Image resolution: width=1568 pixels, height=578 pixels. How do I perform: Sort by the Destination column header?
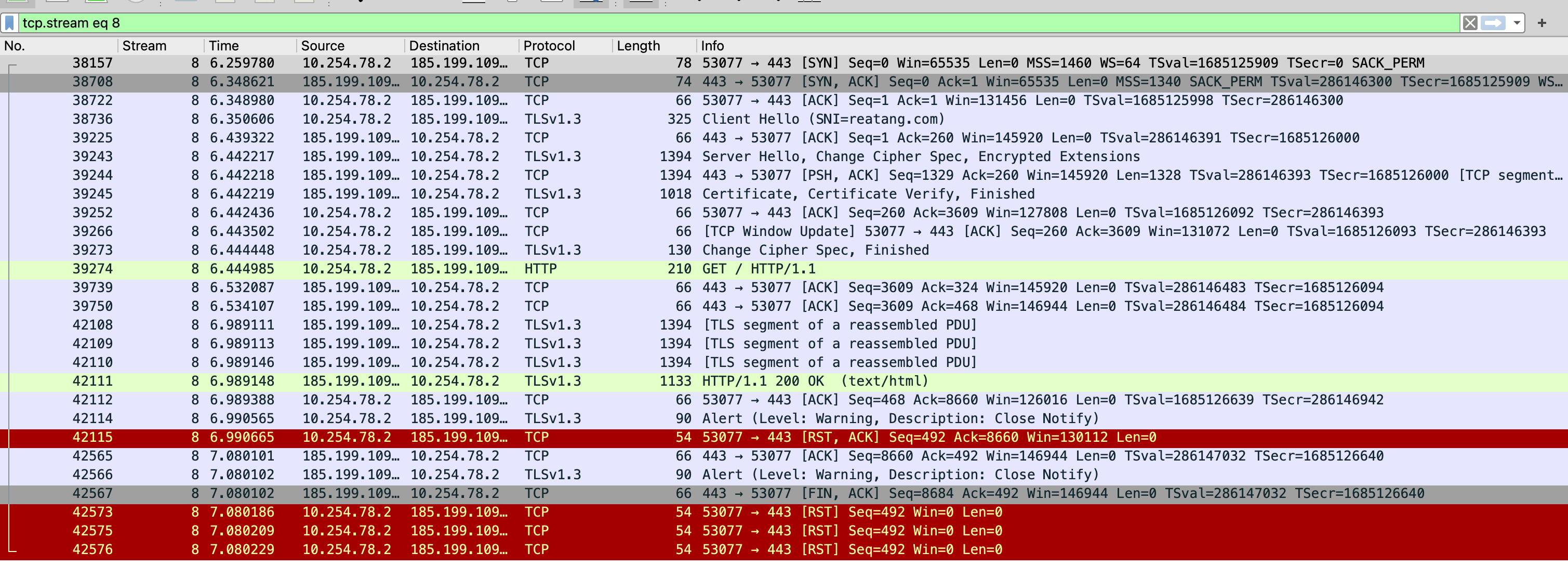(462, 46)
